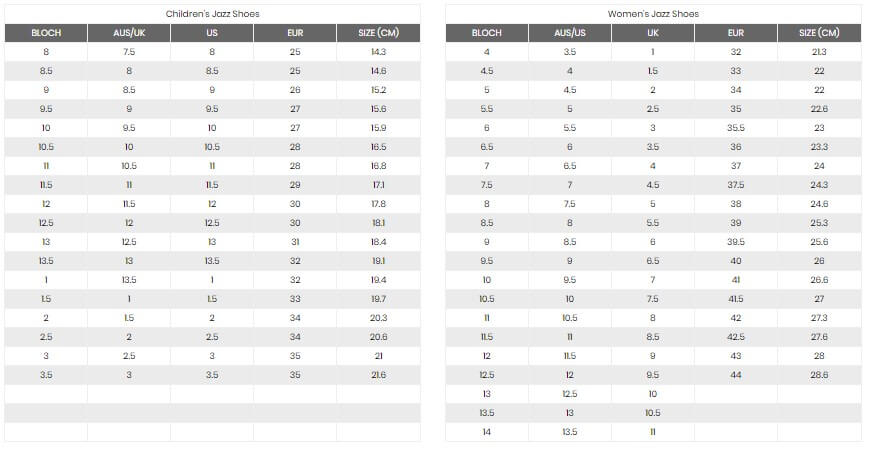Click the EUR header in children's table
This screenshot has width=869, height=450.
click(x=295, y=33)
